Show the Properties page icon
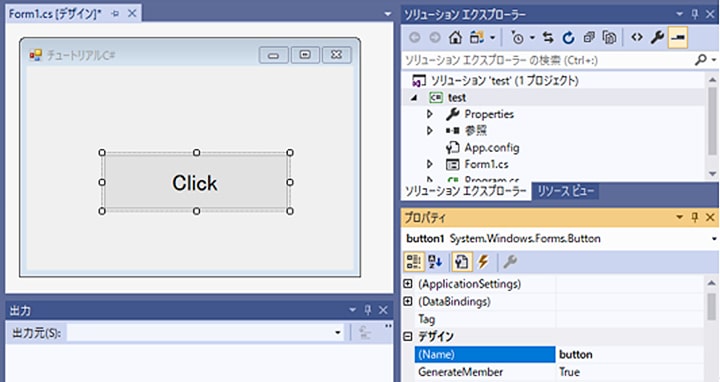 click(x=461, y=262)
